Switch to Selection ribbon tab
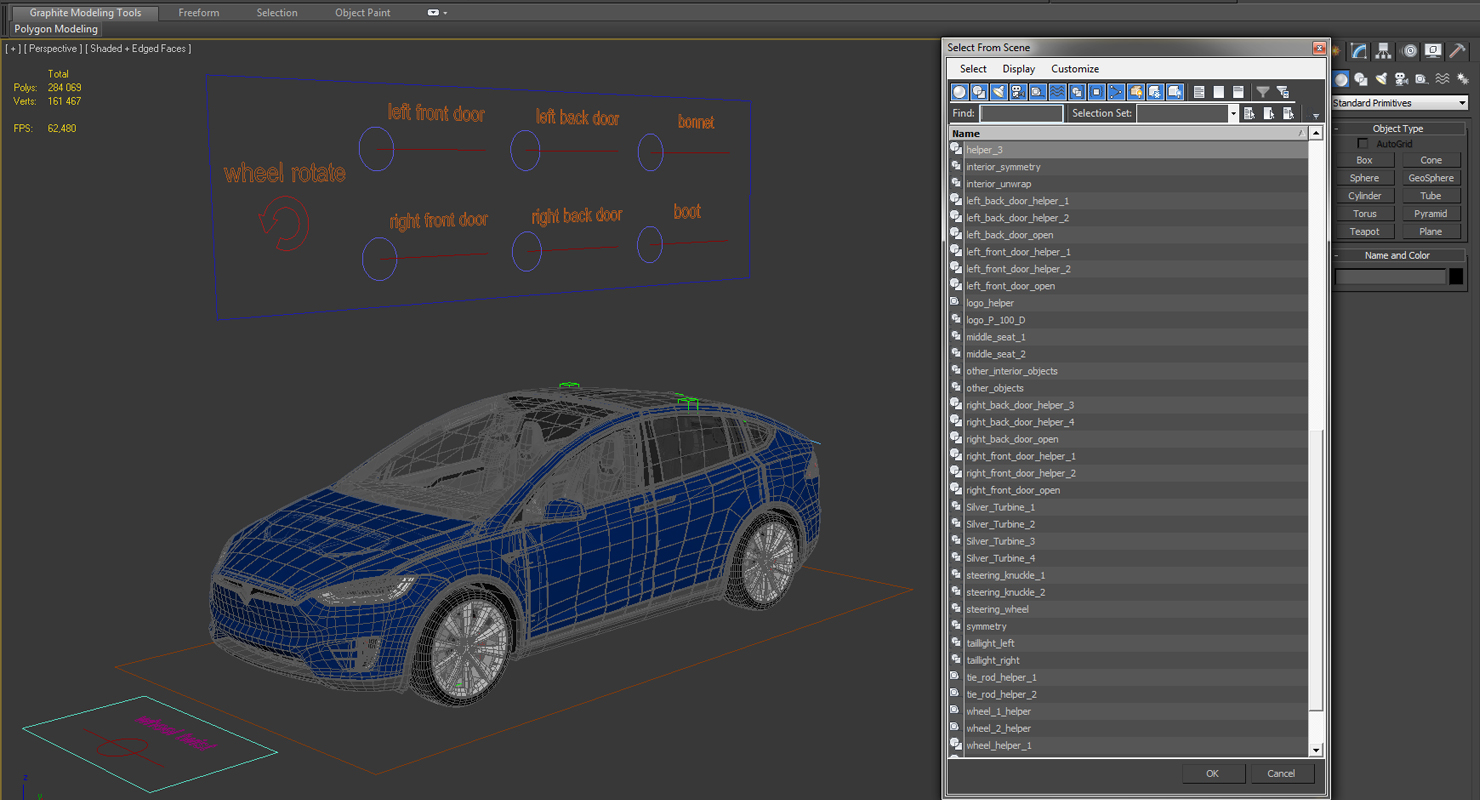This screenshot has width=1480, height=800. (x=277, y=13)
